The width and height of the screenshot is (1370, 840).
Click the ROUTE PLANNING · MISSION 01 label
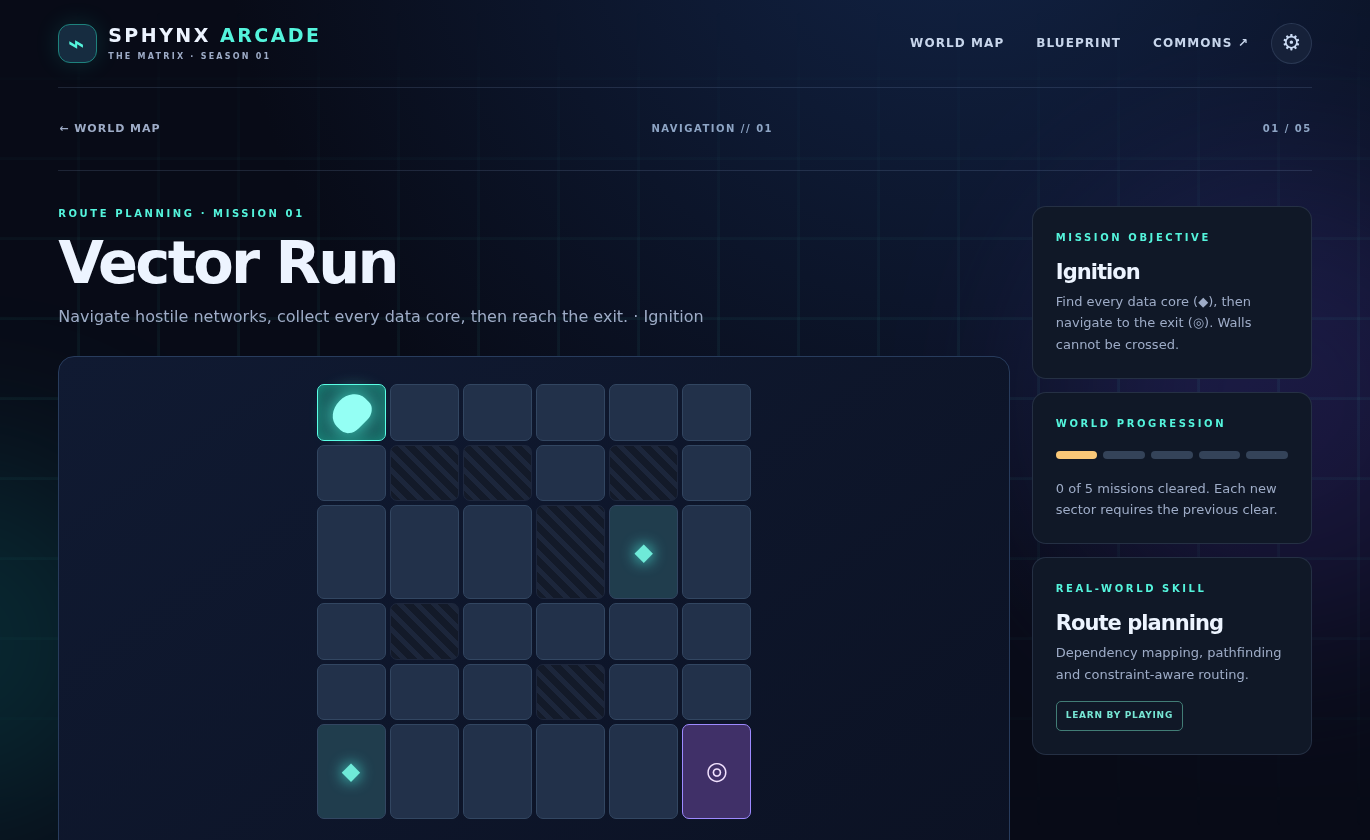[x=181, y=213]
